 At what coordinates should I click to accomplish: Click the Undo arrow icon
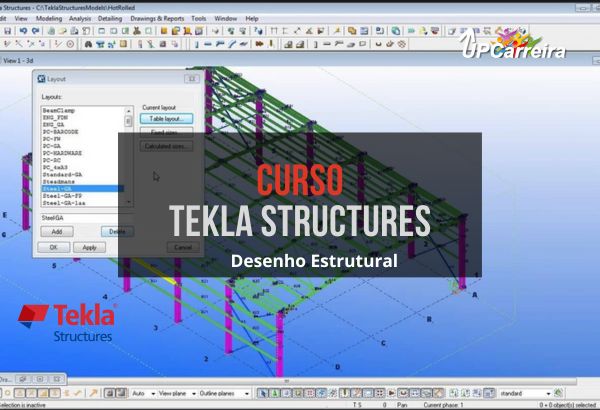click(x=23, y=31)
